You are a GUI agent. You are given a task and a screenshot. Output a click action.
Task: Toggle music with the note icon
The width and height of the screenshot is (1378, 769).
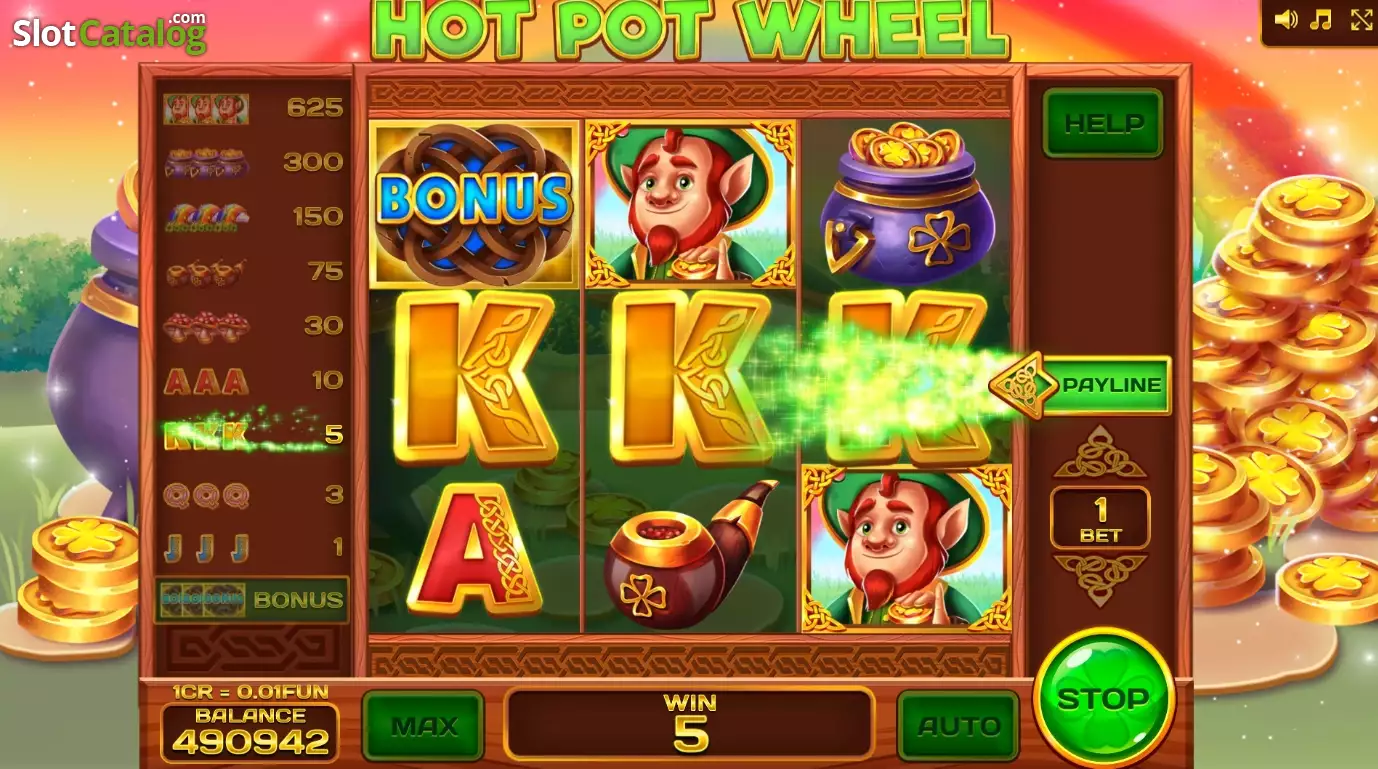(1322, 20)
